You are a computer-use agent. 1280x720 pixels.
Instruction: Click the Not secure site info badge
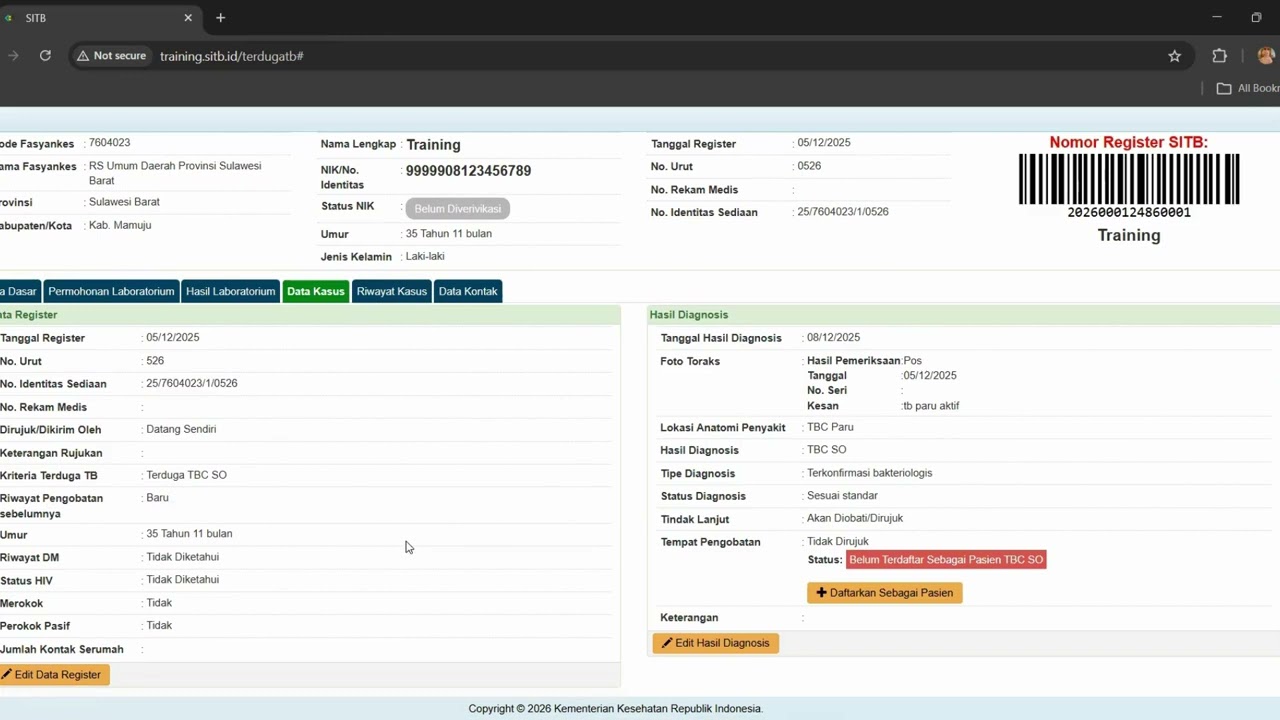tap(111, 56)
